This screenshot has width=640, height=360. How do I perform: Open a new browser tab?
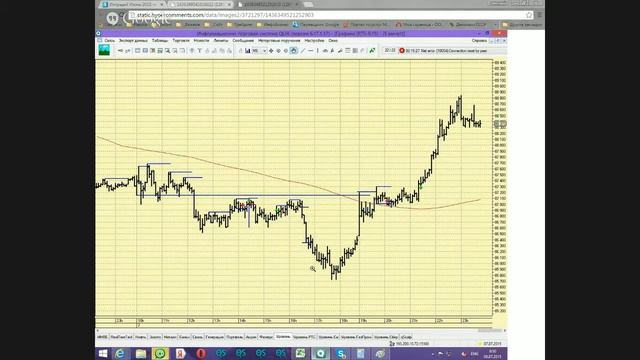pos(309,4)
